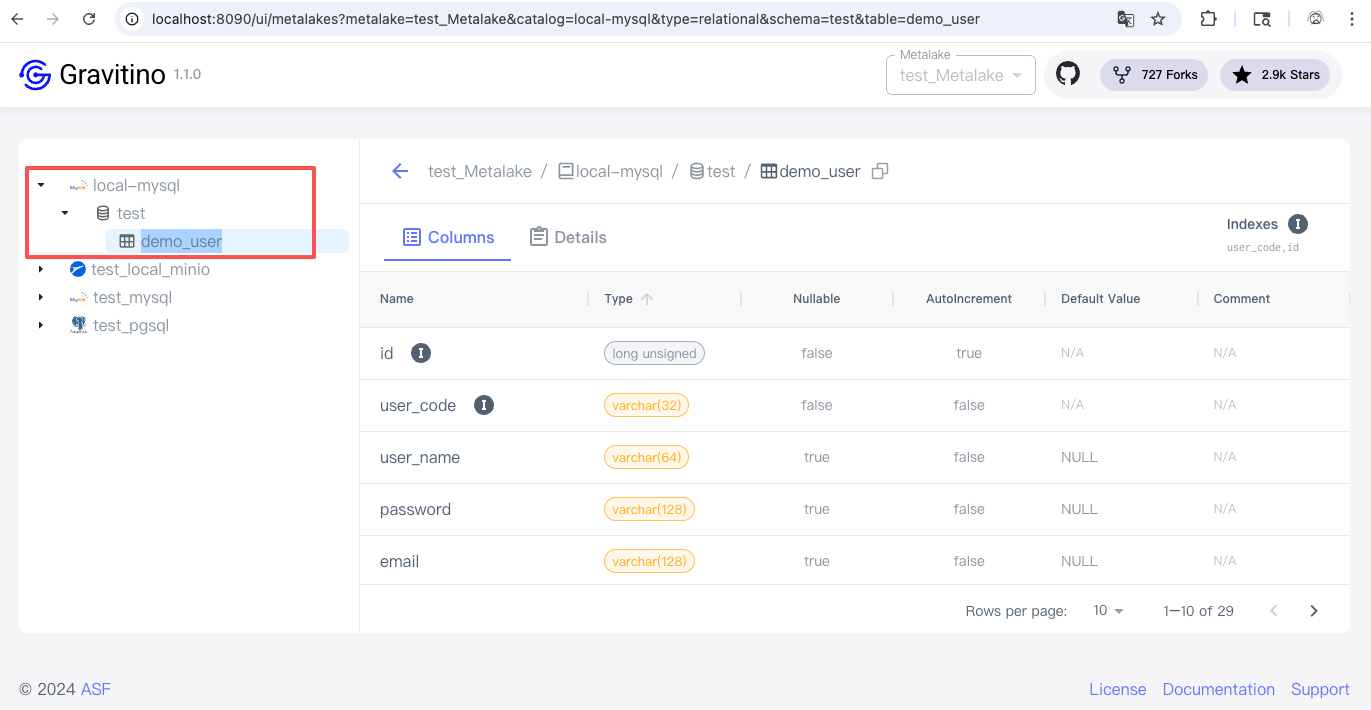Image resolution: width=1371 pixels, height=710 pixels.
Task: Click the back arrow in breadcrumb
Action: (x=400, y=171)
